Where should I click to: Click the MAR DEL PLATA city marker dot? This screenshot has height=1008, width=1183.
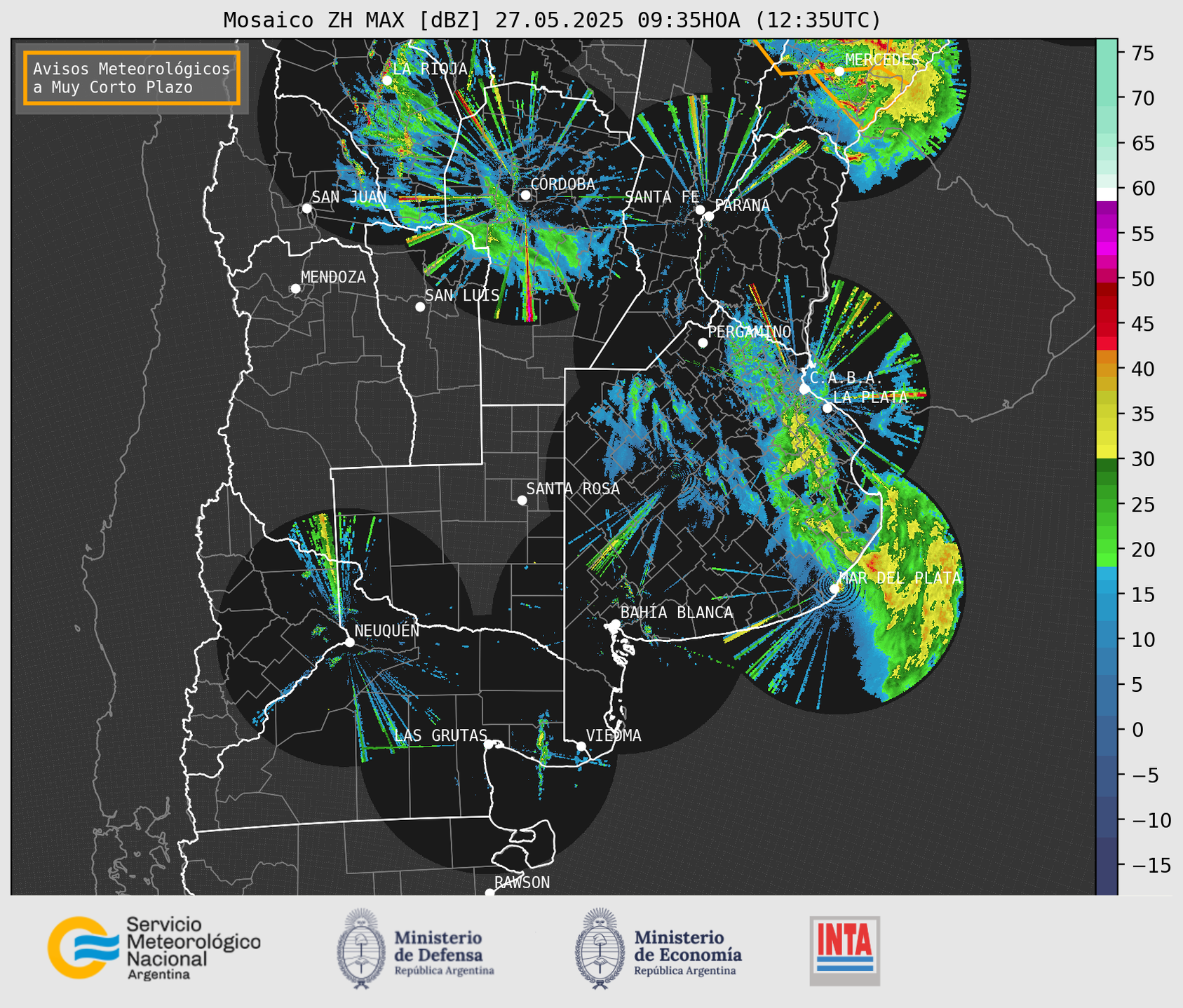834,588
